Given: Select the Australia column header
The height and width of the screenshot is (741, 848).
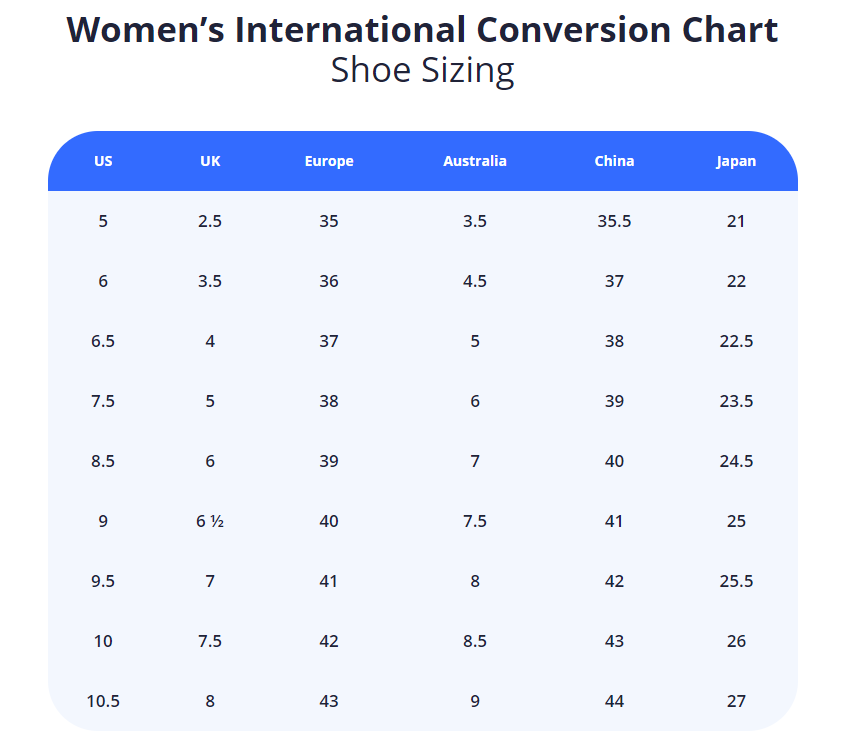Looking at the screenshot, I should coord(475,161).
